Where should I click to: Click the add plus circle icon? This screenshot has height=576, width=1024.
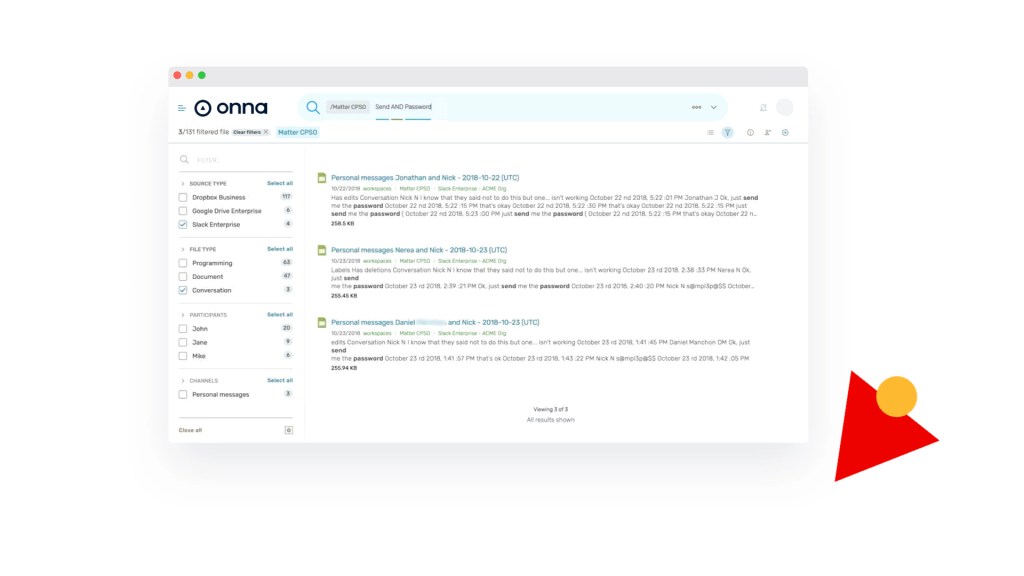[785, 133]
